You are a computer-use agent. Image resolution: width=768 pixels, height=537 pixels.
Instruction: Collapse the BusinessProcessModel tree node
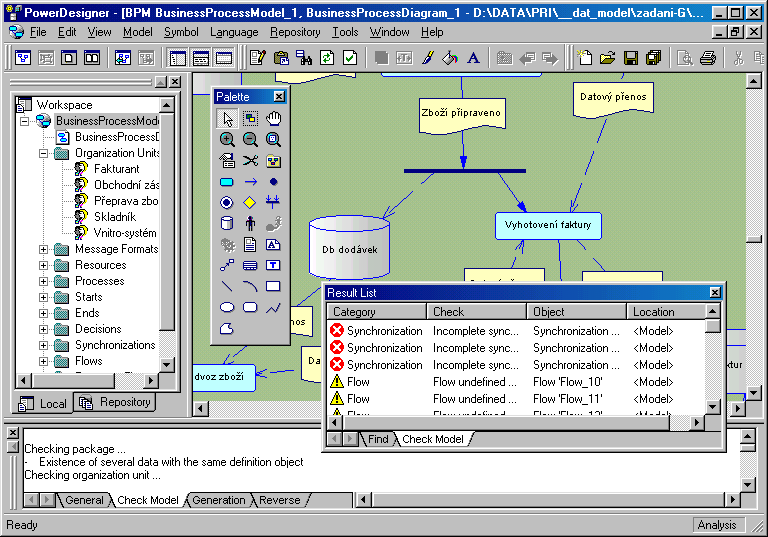coord(24,121)
